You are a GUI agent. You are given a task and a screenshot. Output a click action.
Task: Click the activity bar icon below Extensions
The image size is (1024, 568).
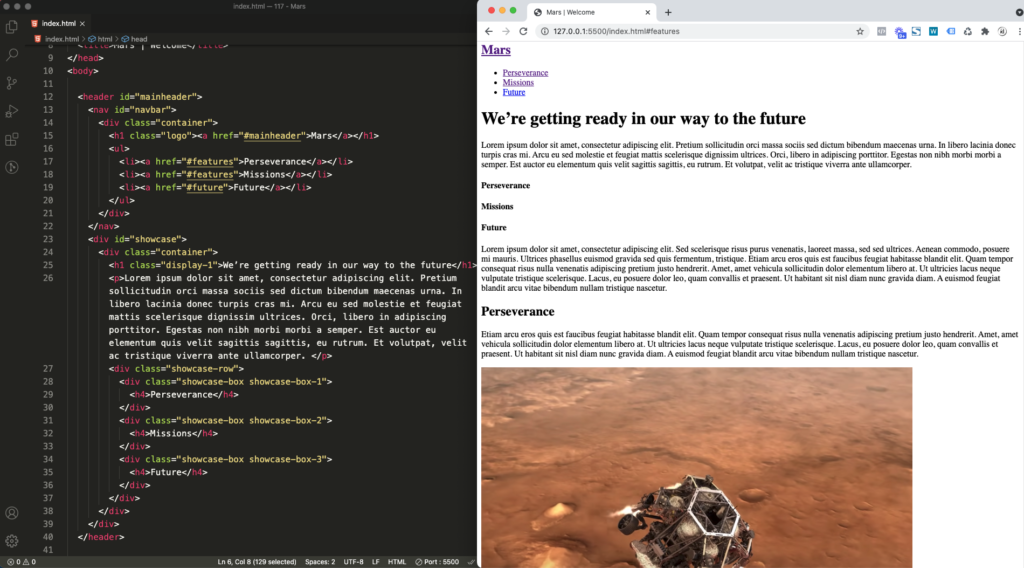click(12, 167)
